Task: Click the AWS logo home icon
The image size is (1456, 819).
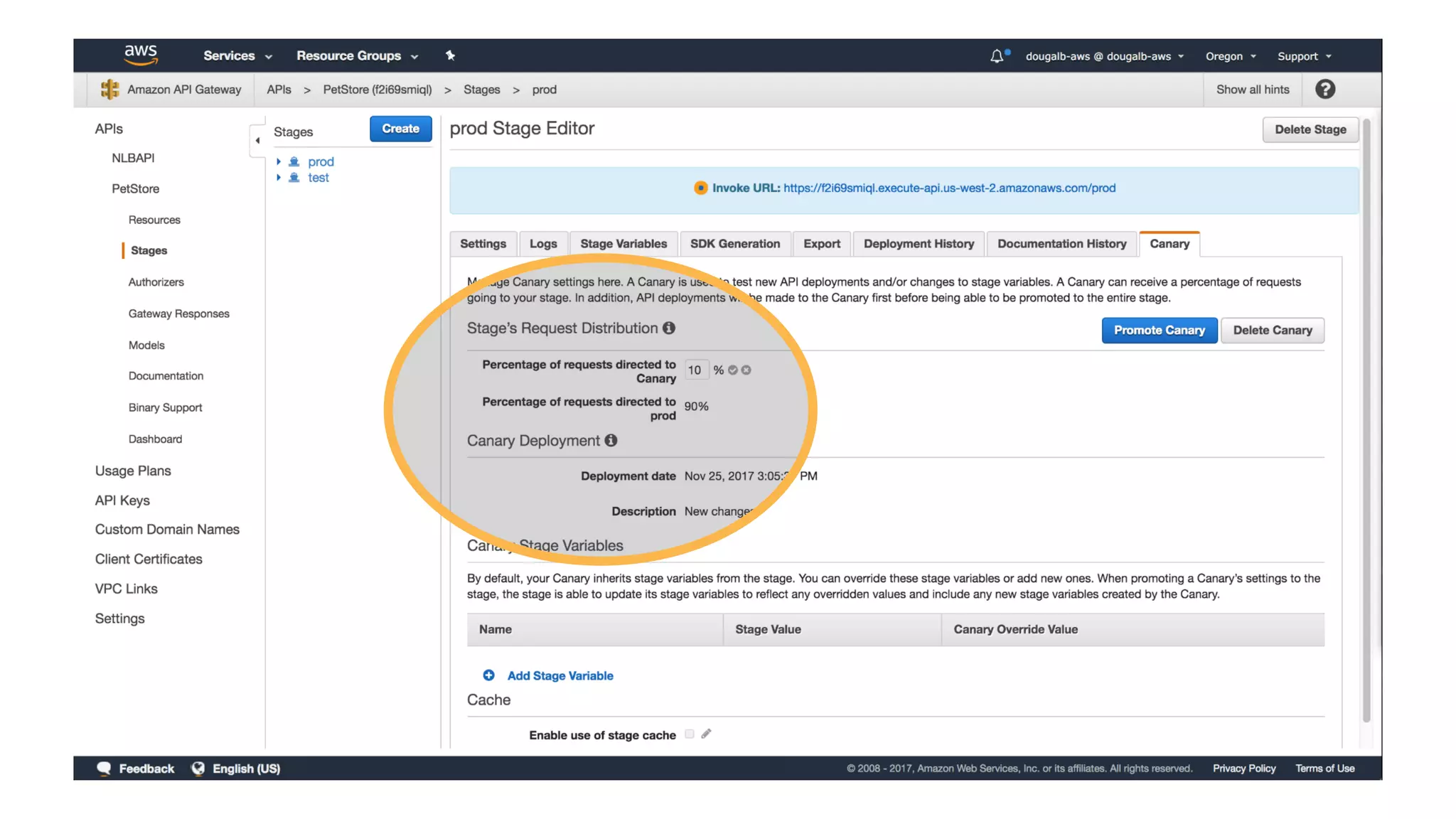Action: tap(141, 55)
